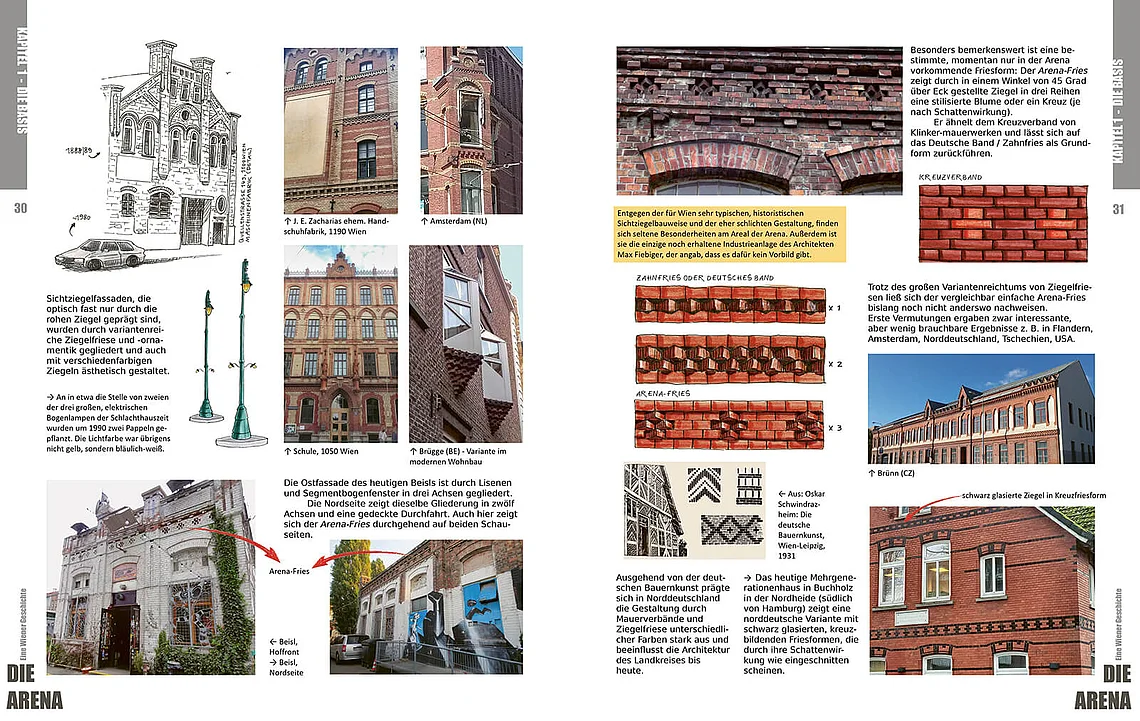Click page number 30

coord(20,209)
